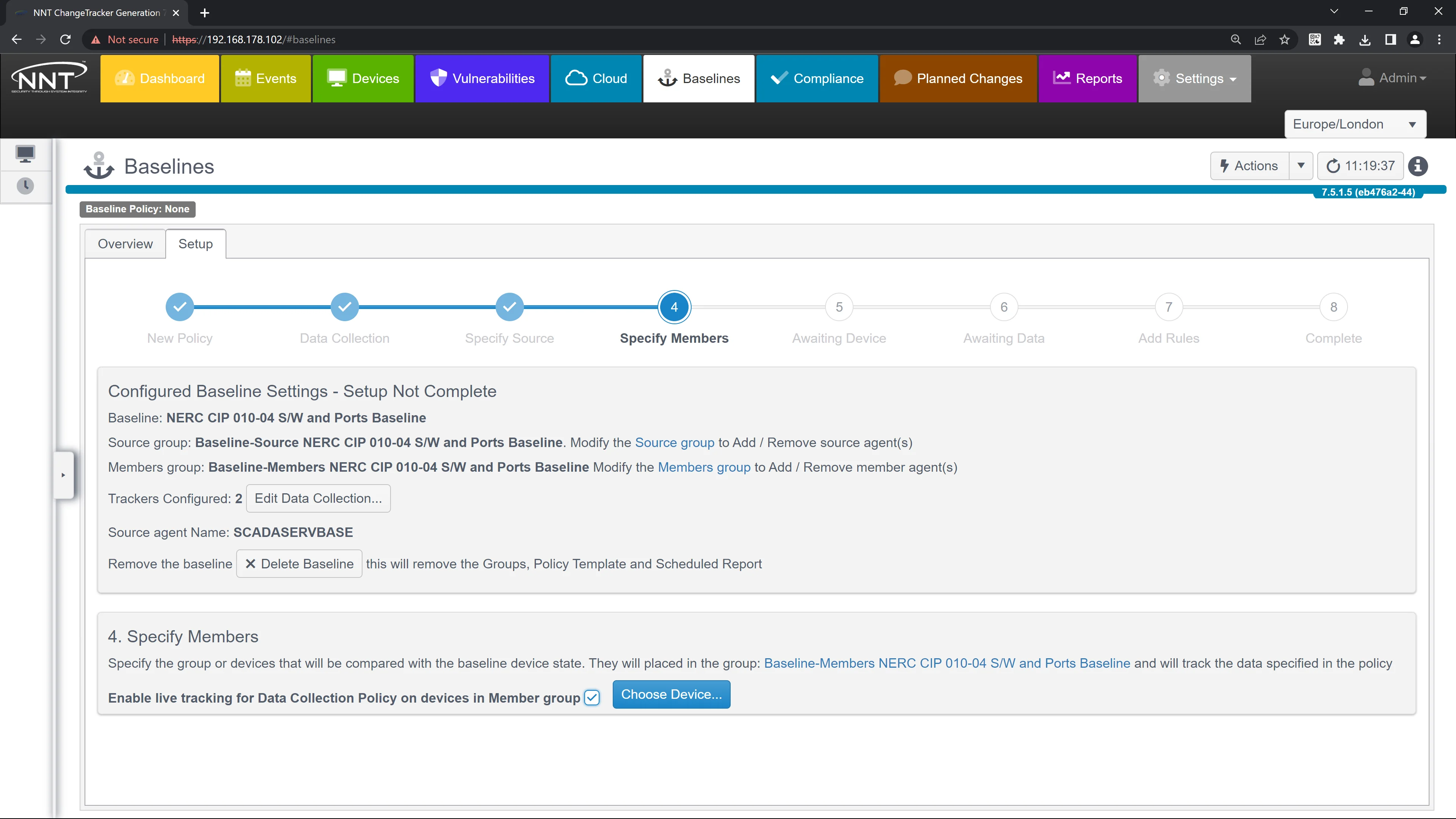This screenshot has height=819, width=1456.
Task: Open a new browser tab
Action: point(205,13)
